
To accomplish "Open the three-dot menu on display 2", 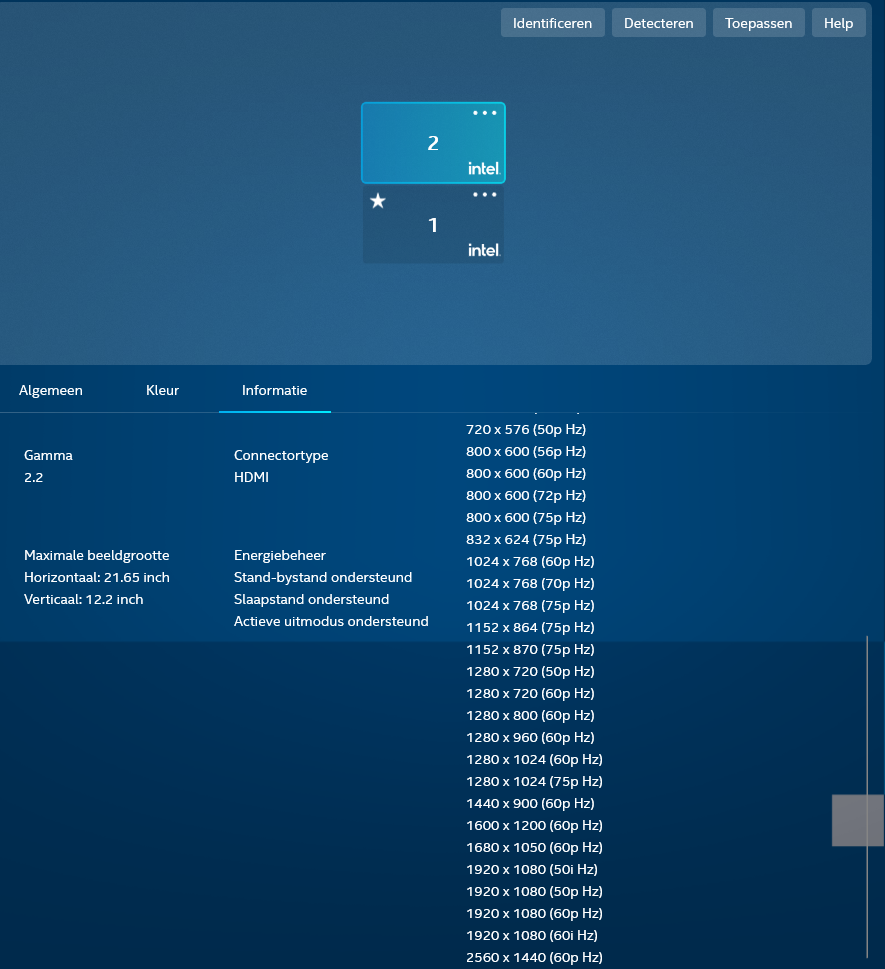I will coord(485,111).
